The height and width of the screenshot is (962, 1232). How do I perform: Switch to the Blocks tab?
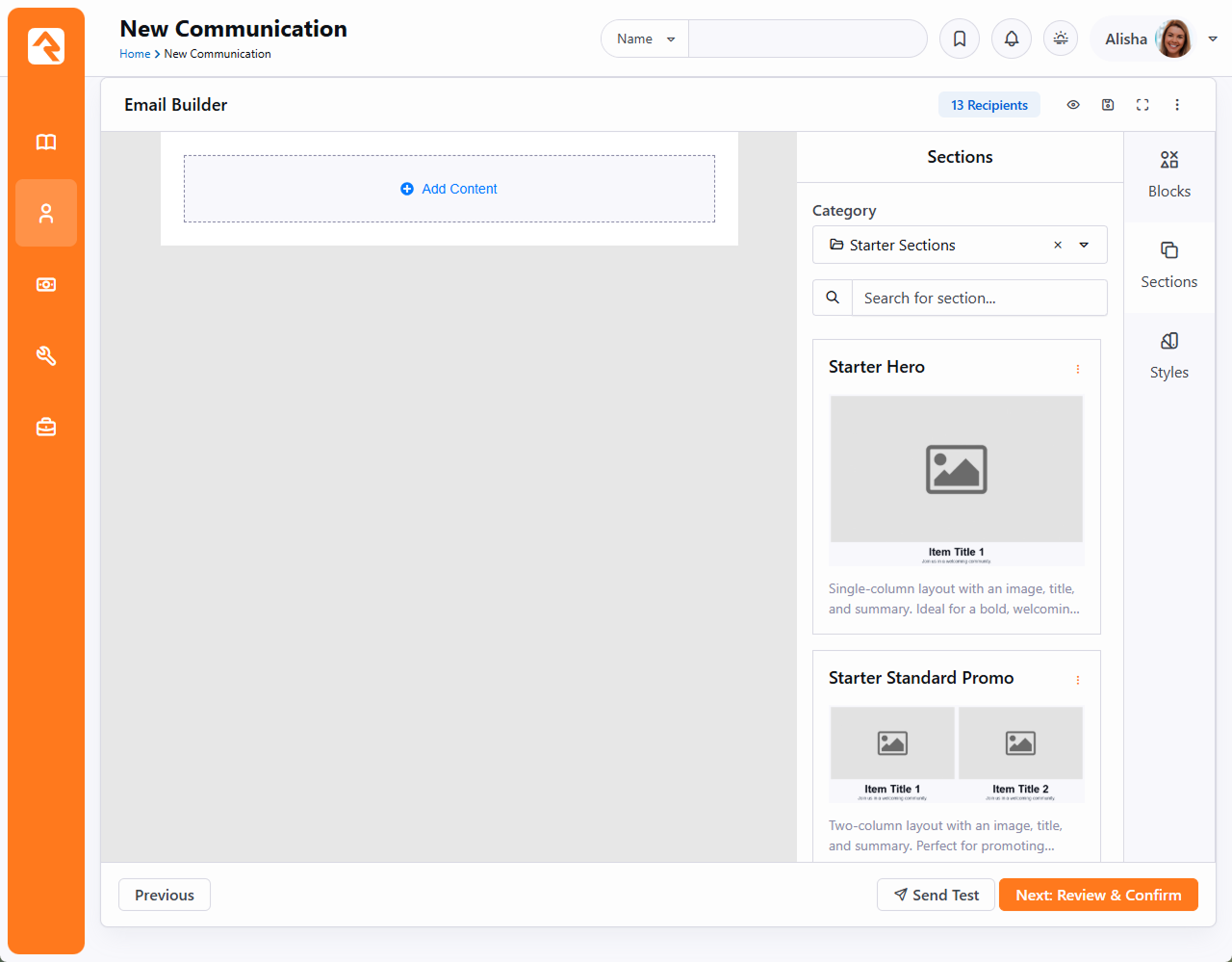click(1168, 175)
